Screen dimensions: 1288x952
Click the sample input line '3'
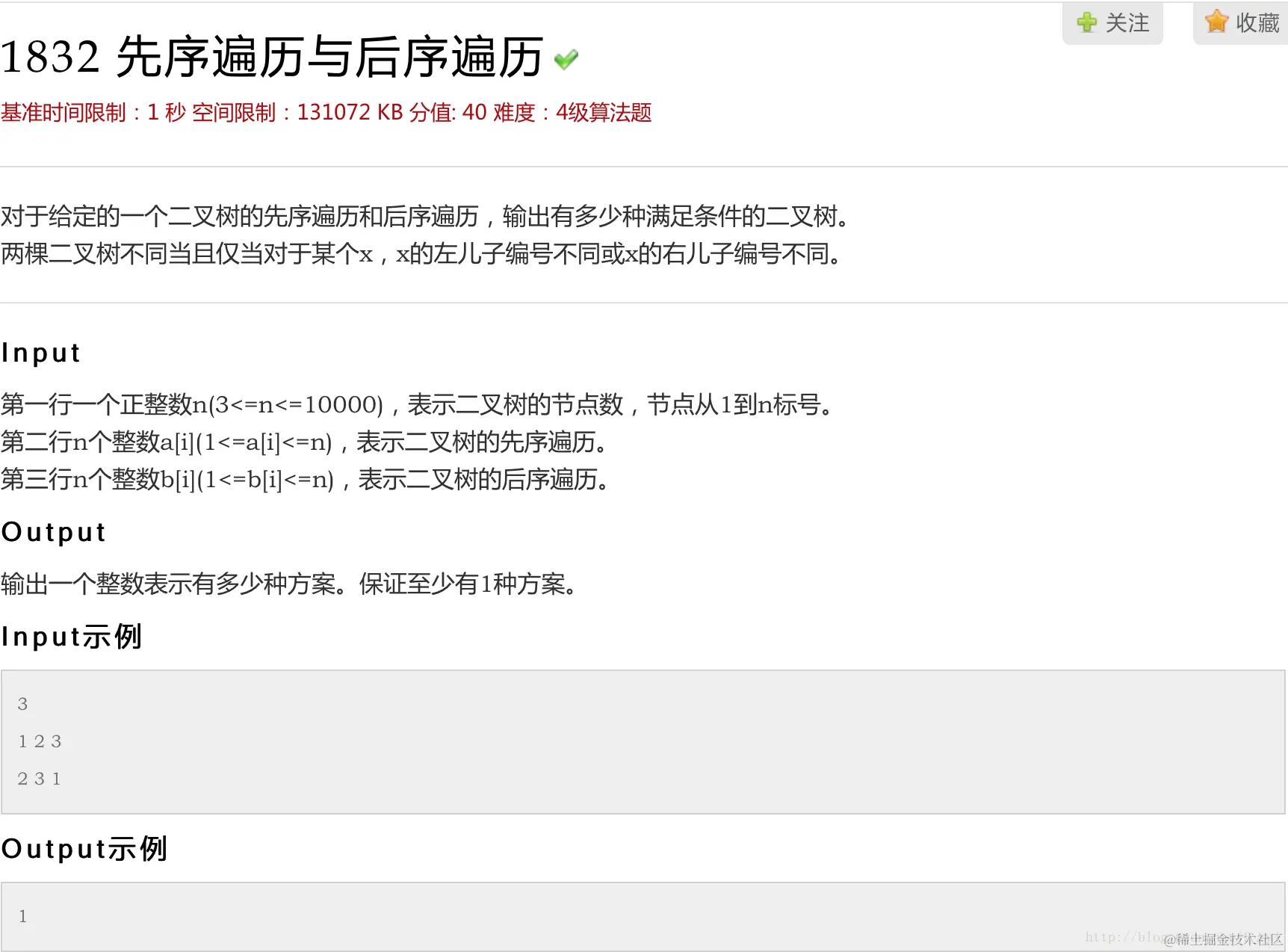22,704
